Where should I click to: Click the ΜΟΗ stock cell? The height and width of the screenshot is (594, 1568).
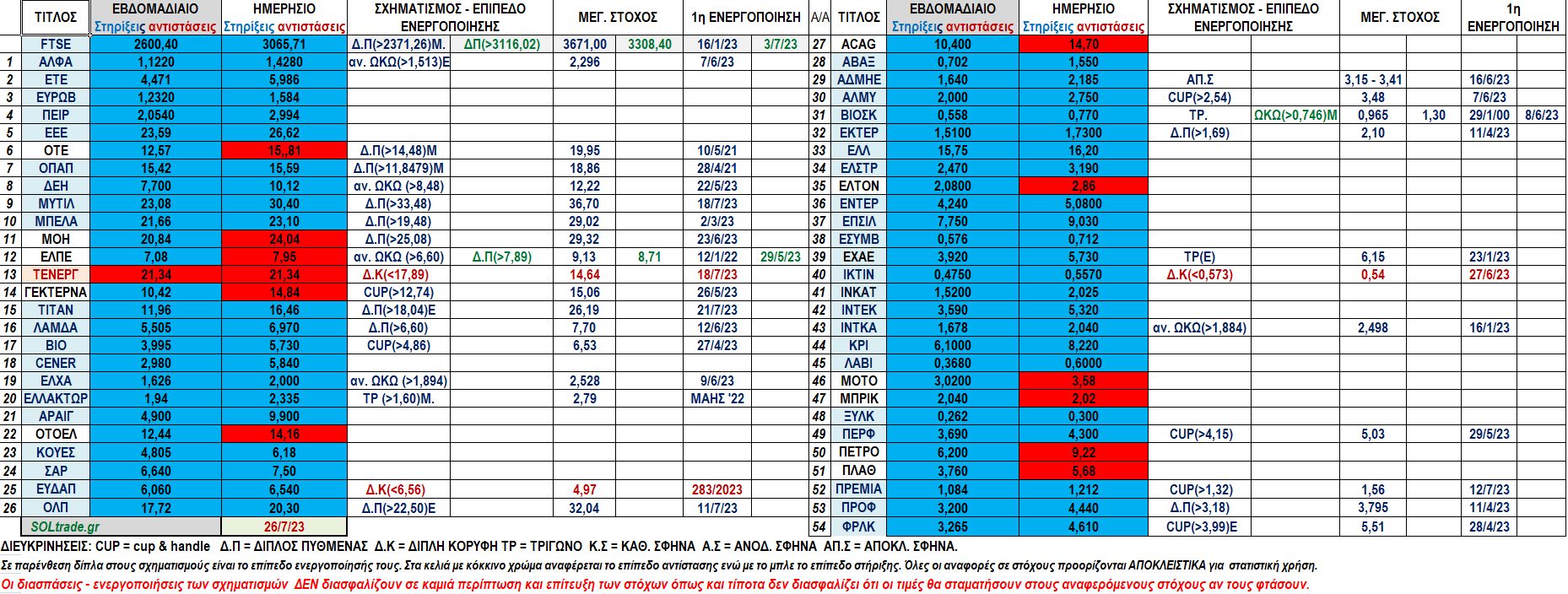56,239
